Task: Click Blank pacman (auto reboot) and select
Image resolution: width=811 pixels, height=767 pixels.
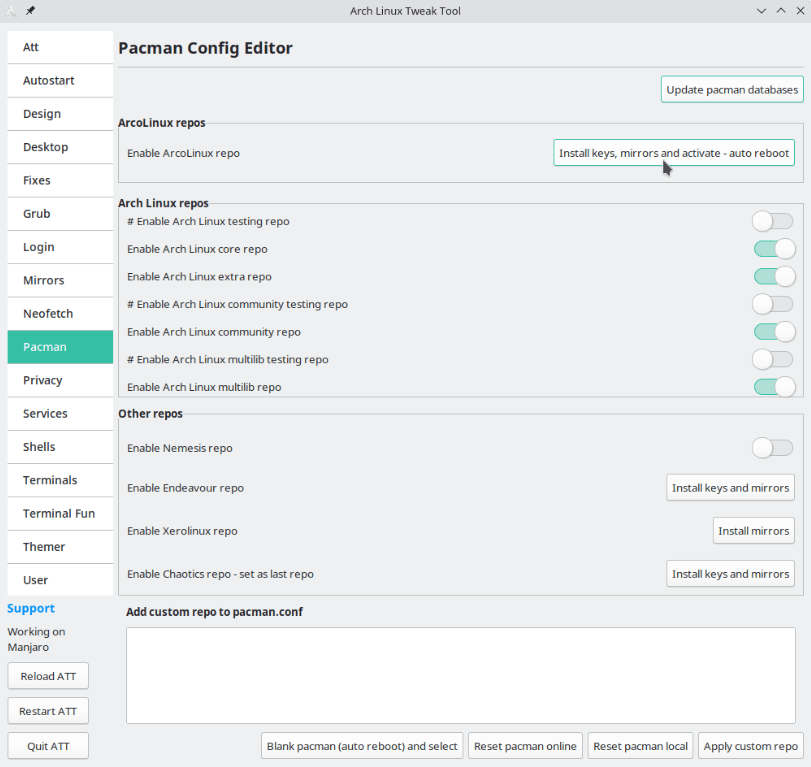Action: tap(362, 746)
